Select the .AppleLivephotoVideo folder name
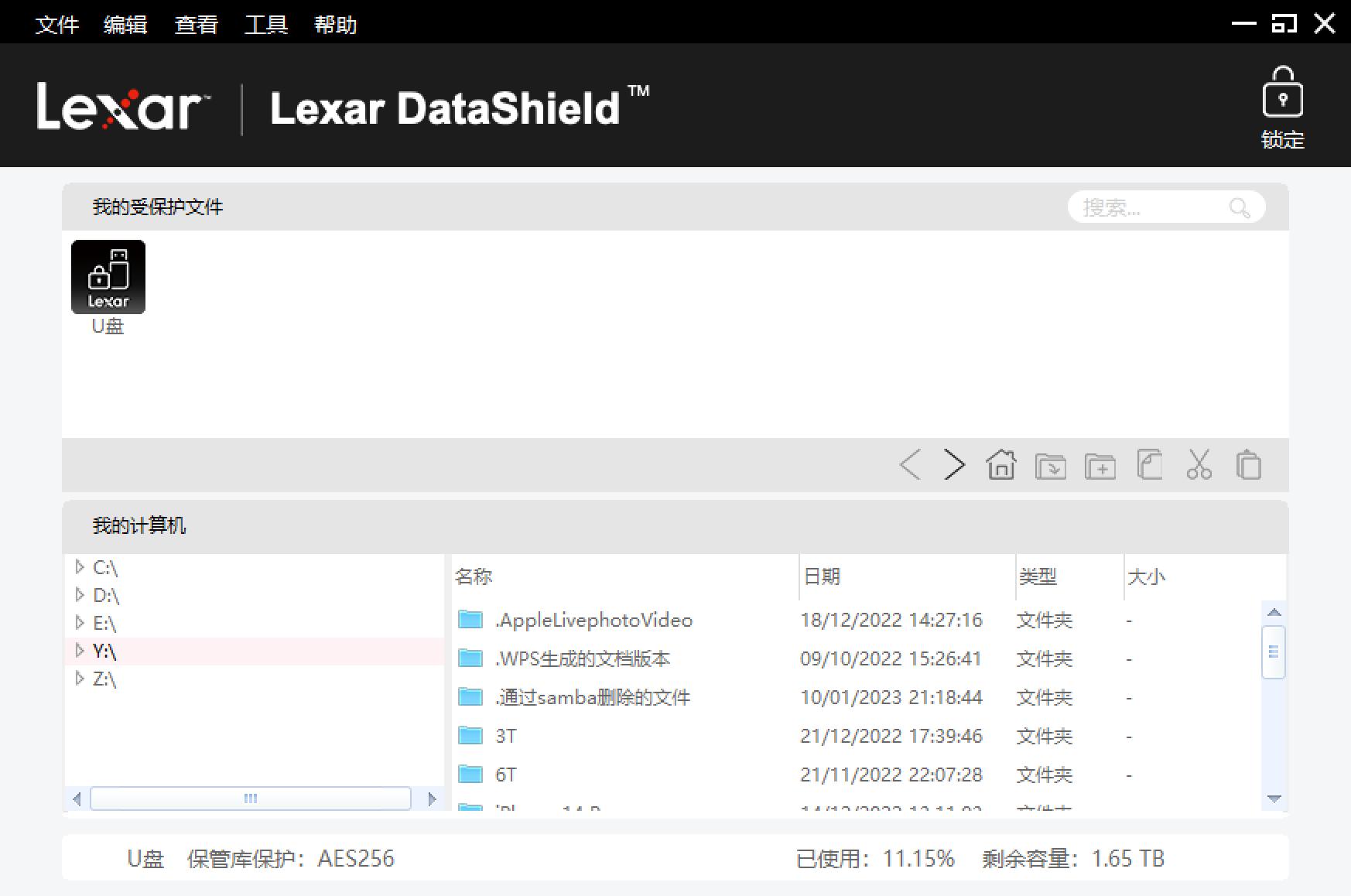Viewport: 1351px width, 896px height. coord(593,620)
